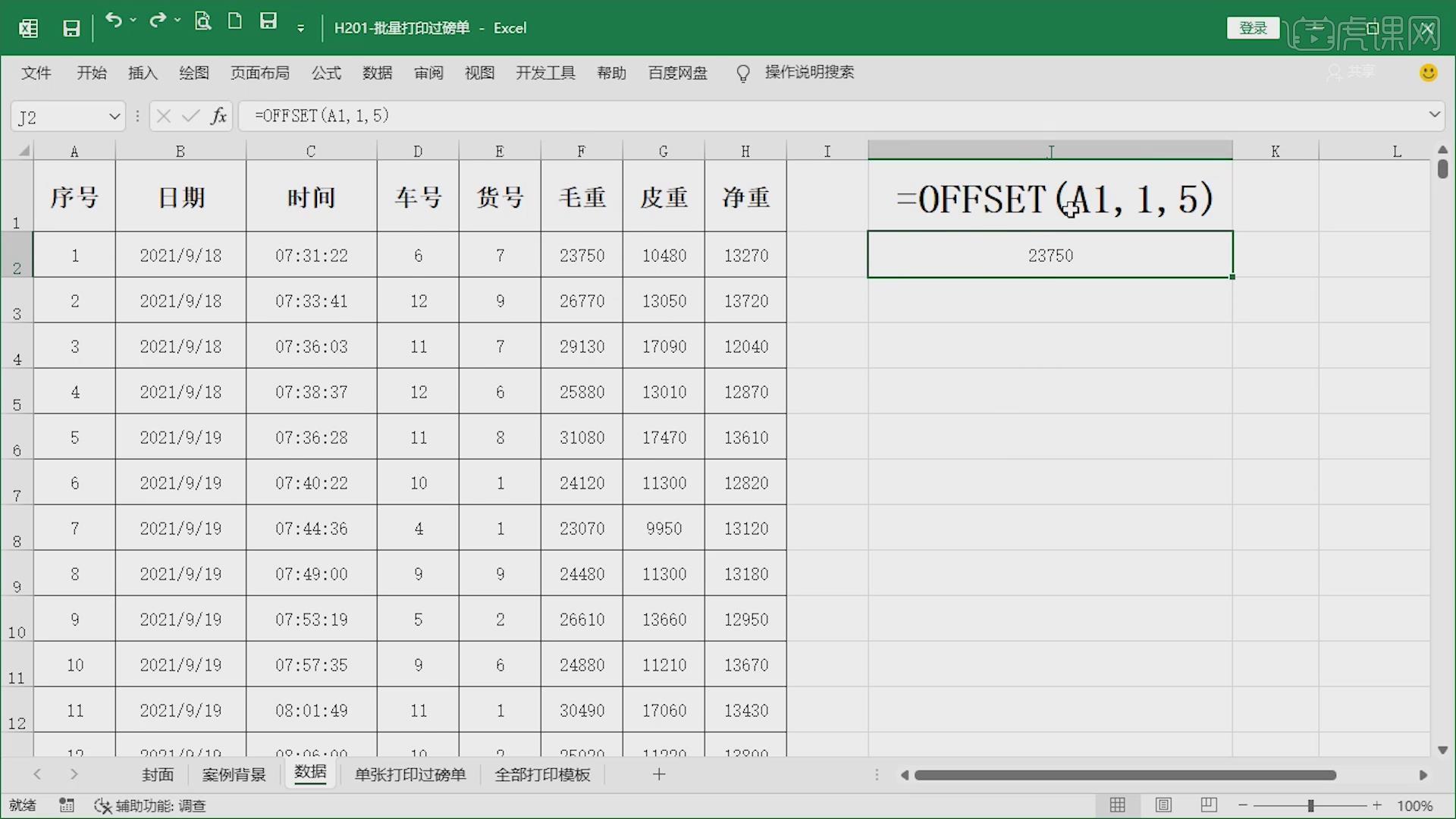Click the Excel app icon at top left
The width and height of the screenshot is (1456, 819).
[x=28, y=28]
